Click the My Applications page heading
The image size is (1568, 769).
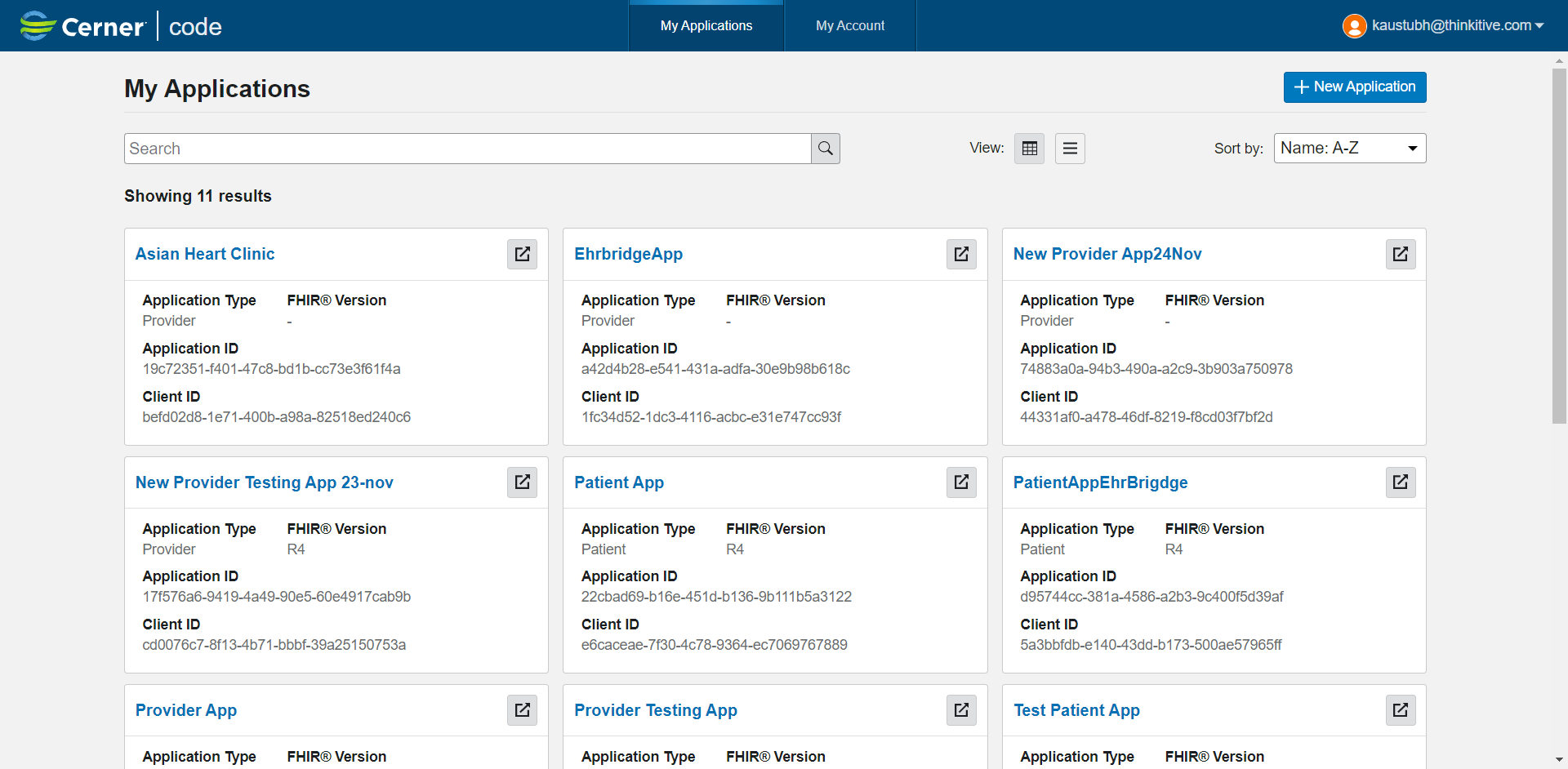coord(217,88)
